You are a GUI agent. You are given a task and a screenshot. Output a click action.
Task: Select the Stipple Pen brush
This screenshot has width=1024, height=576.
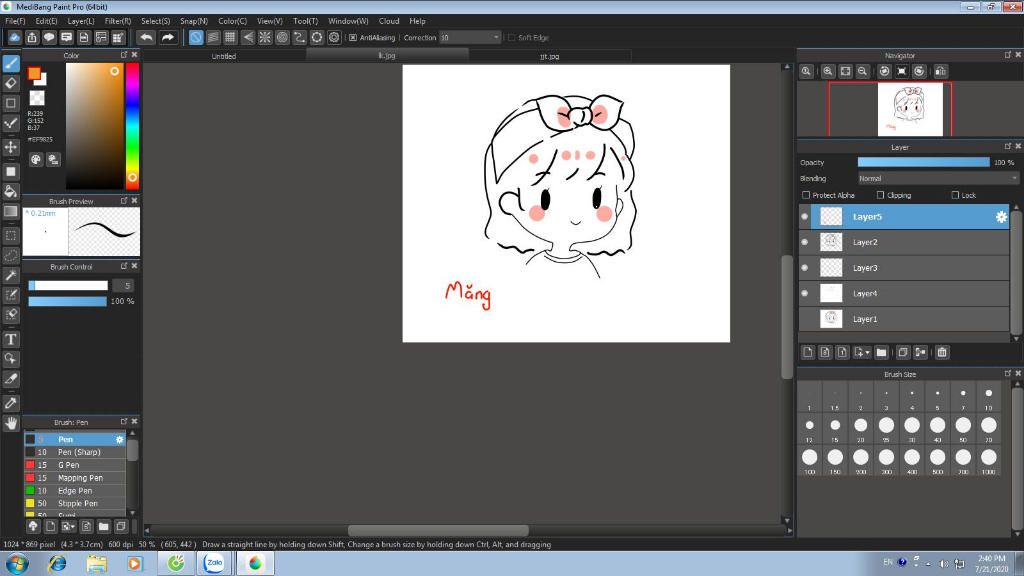(75, 504)
